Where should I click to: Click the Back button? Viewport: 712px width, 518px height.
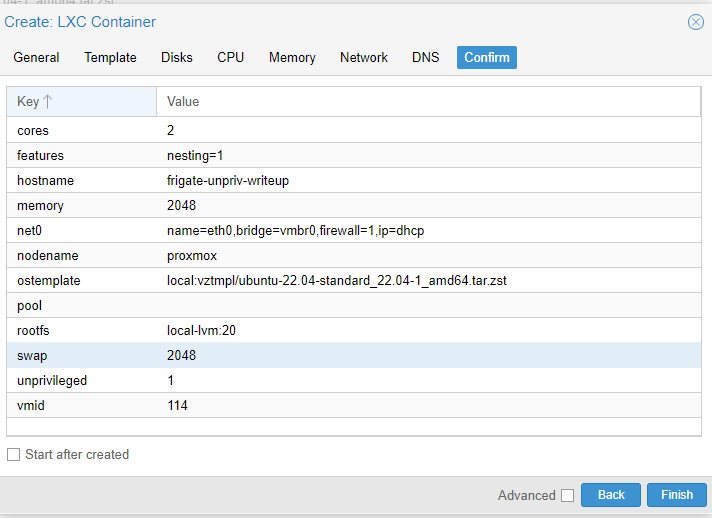click(611, 495)
